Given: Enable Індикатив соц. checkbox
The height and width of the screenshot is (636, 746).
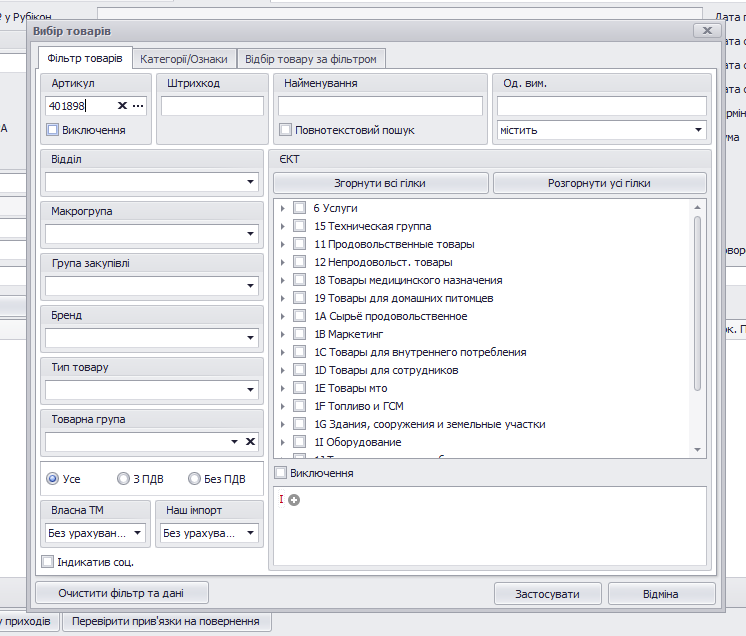Looking at the screenshot, I should click(x=47, y=561).
